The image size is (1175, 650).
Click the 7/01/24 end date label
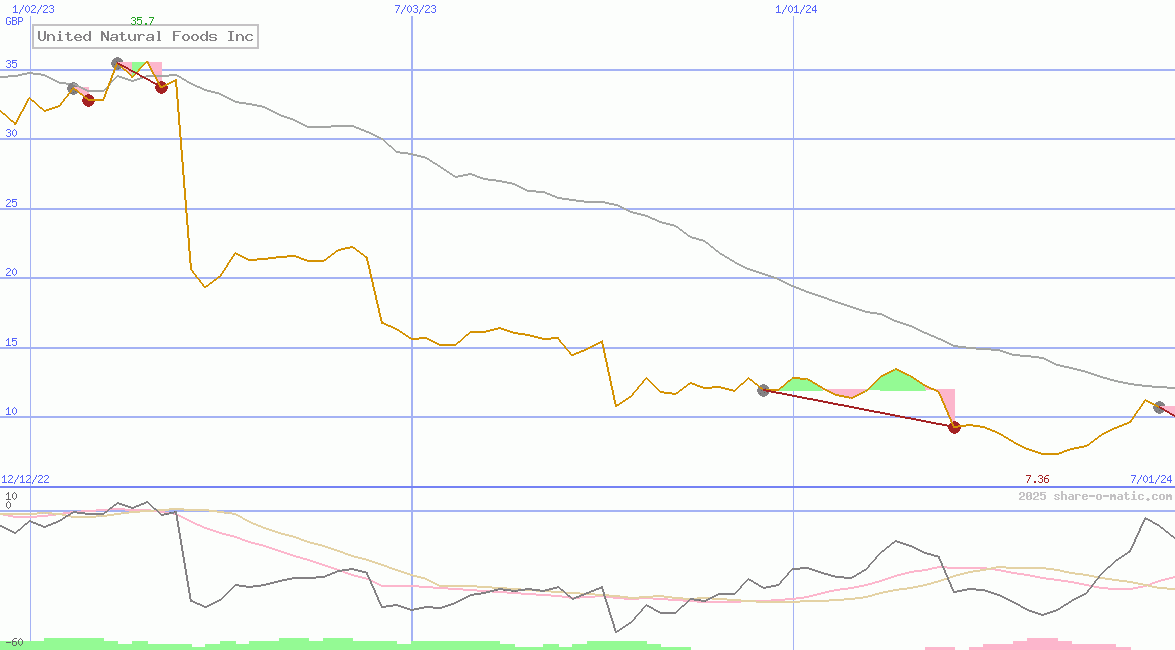point(1150,479)
